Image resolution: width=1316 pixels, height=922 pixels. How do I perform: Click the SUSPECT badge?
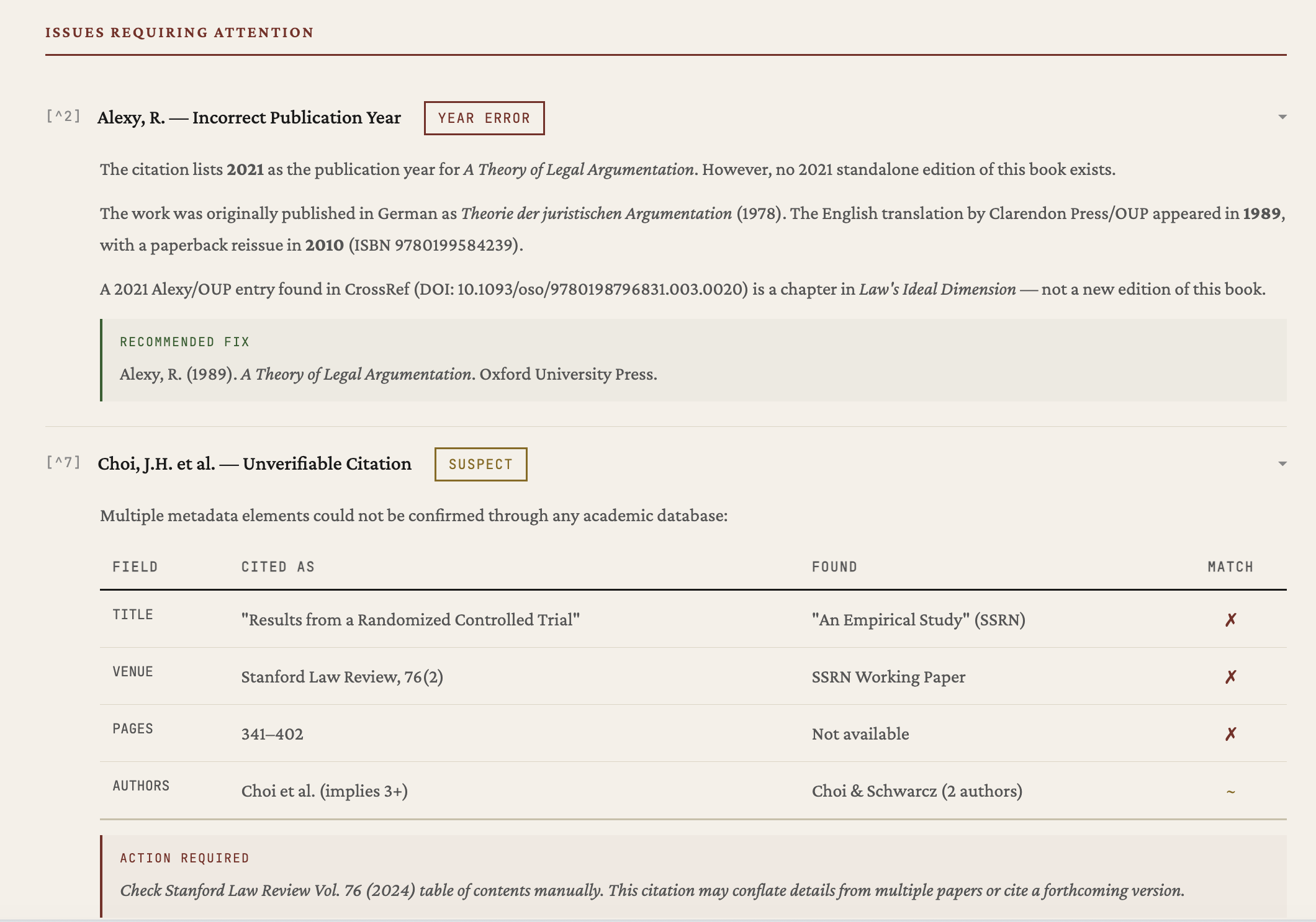(x=480, y=464)
